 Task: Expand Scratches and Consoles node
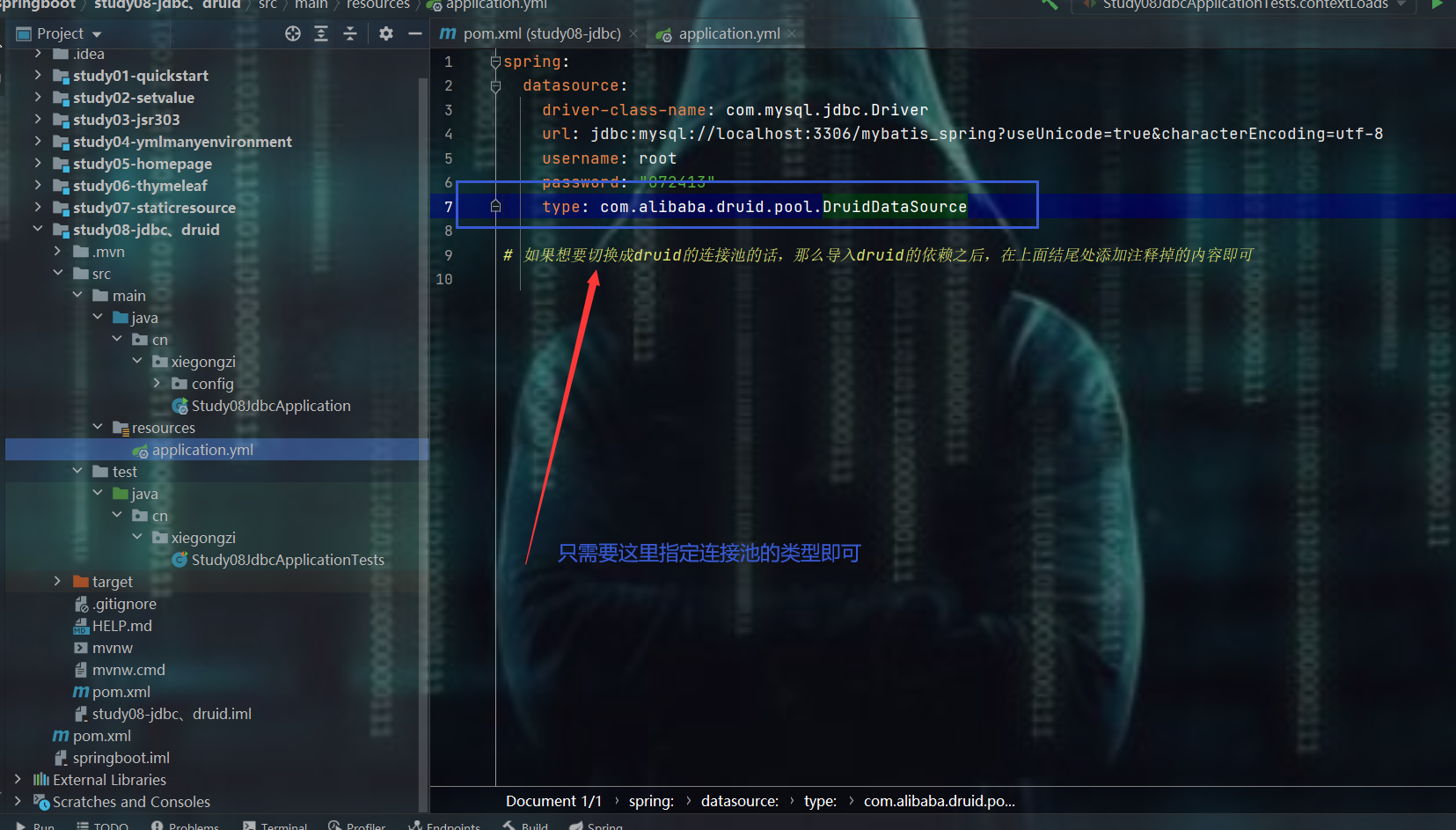point(18,802)
